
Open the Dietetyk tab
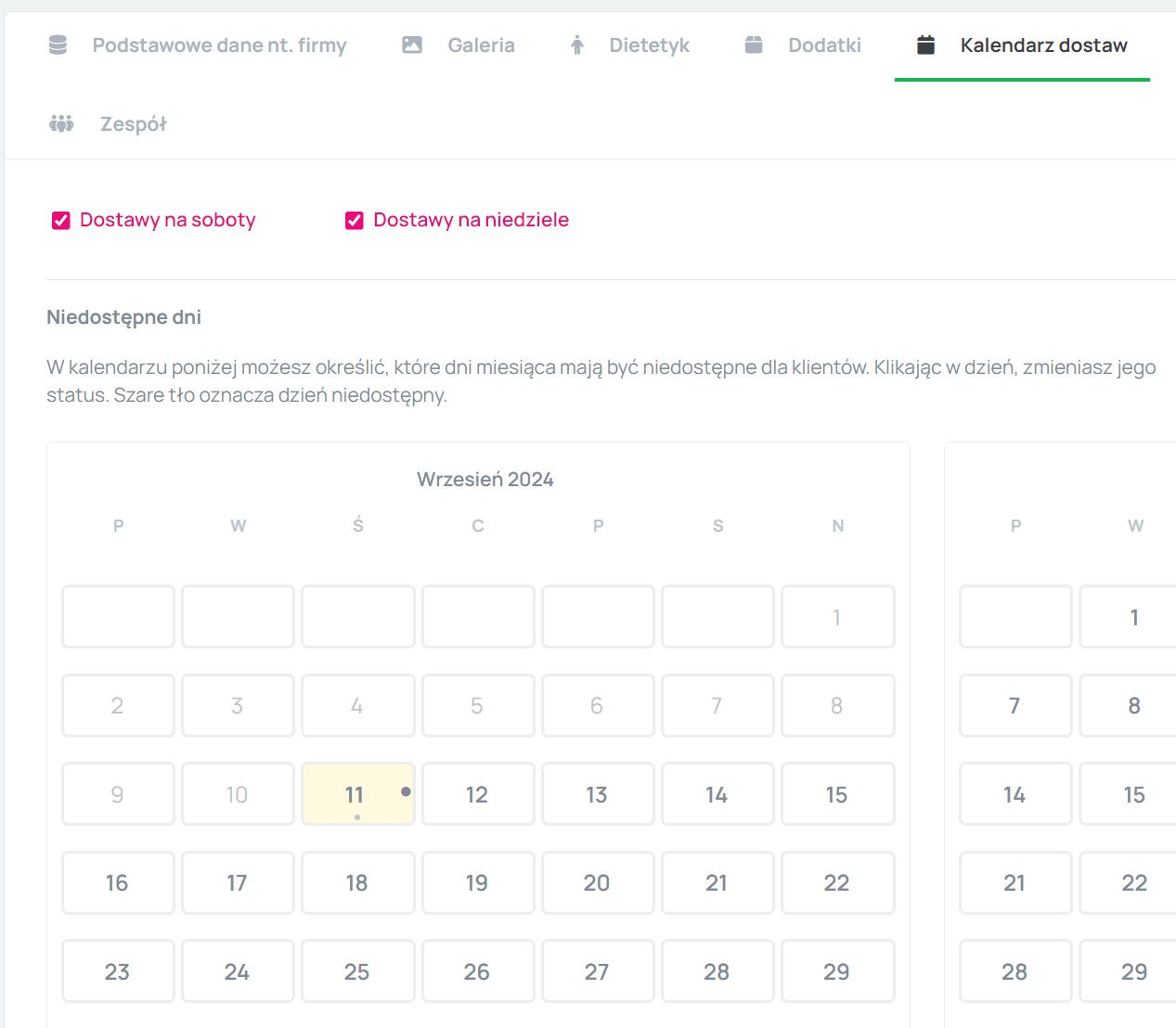[x=649, y=45]
